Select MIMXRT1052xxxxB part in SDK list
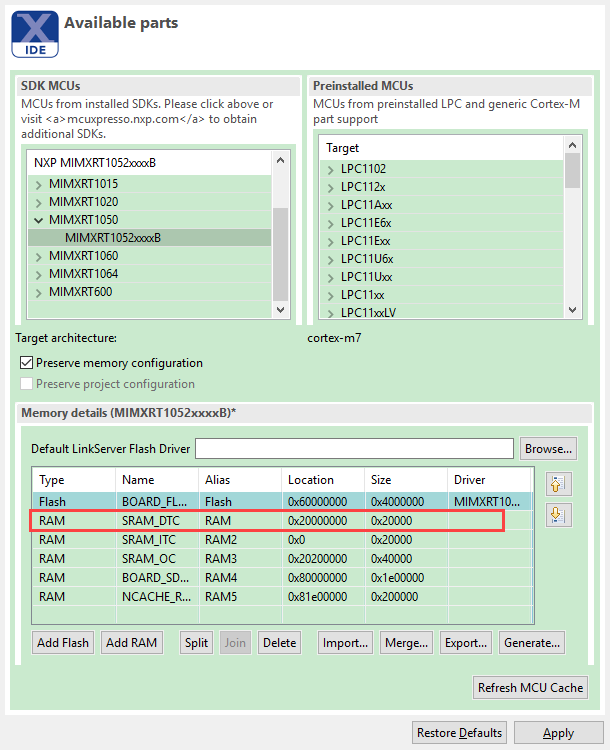Image resolution: width=610 pixels, height=750 pixels. pyautogui.click(x=113, y=238)
